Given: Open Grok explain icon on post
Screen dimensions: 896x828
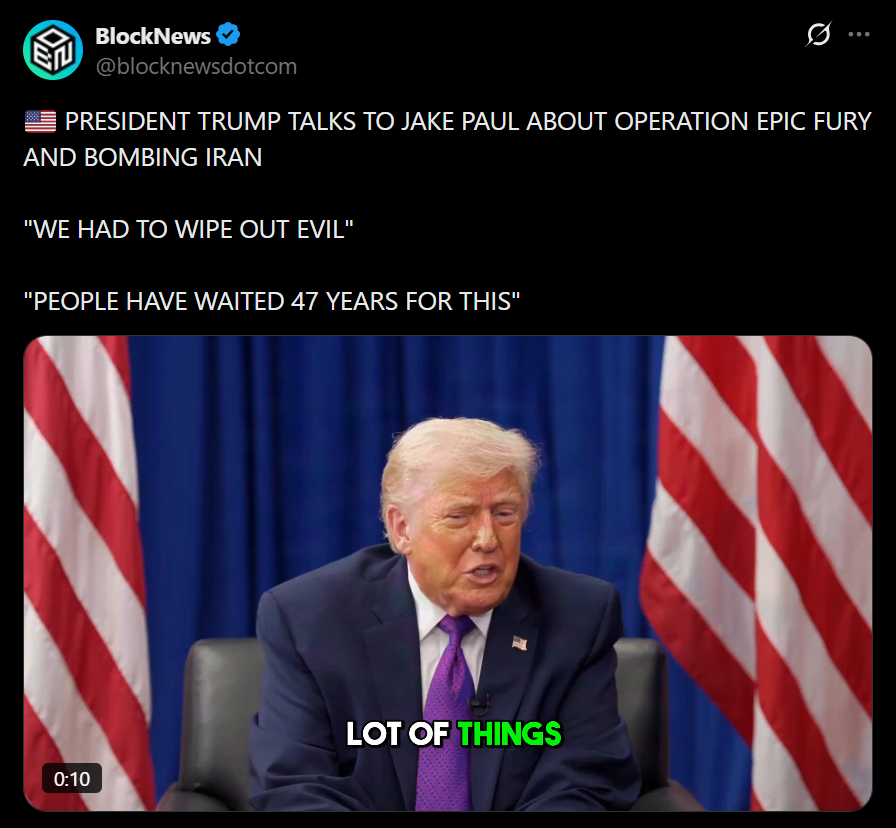Looking at the screenshot, I should click(818, 34).
